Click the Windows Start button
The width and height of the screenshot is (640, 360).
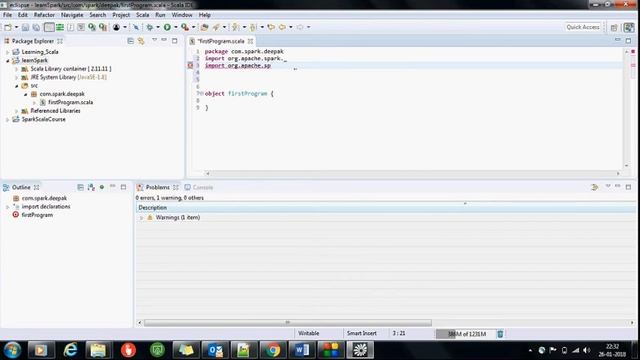pyautogui.click(x=12, y=350)
